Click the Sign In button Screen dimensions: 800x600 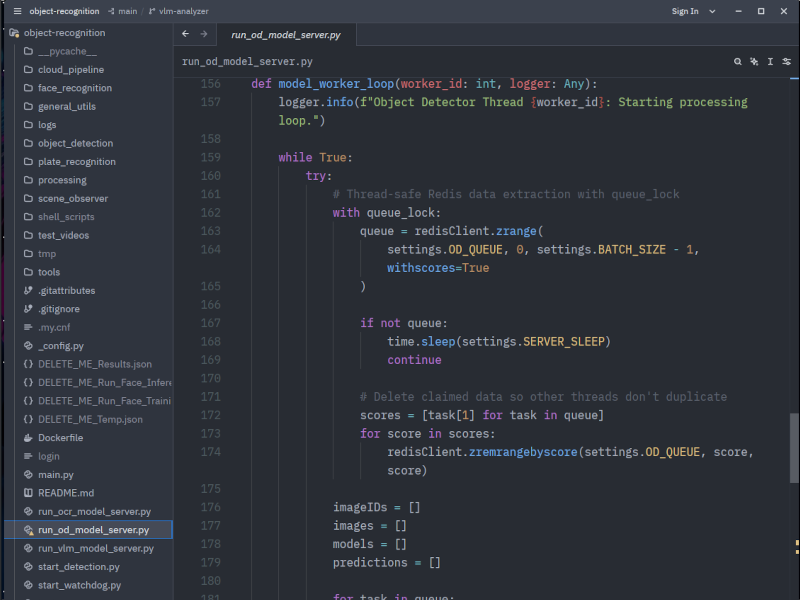point(685,11)
